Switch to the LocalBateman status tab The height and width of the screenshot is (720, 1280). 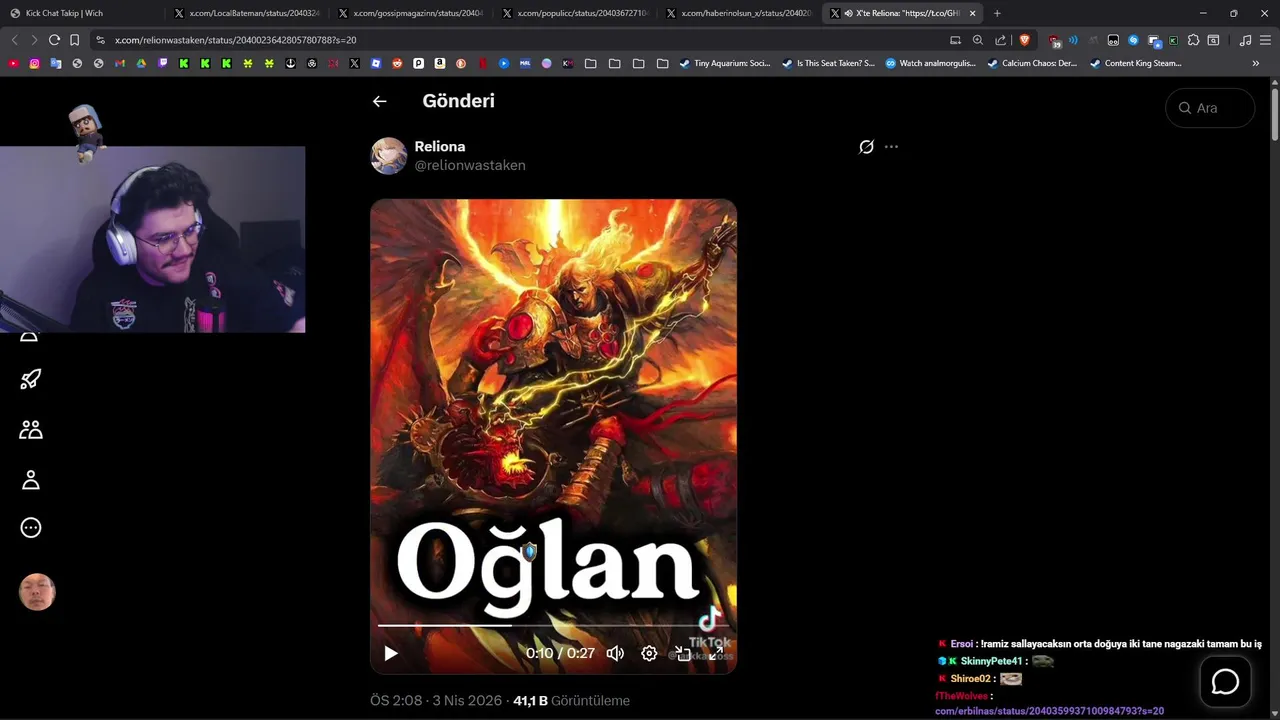(x=246, y=13)
